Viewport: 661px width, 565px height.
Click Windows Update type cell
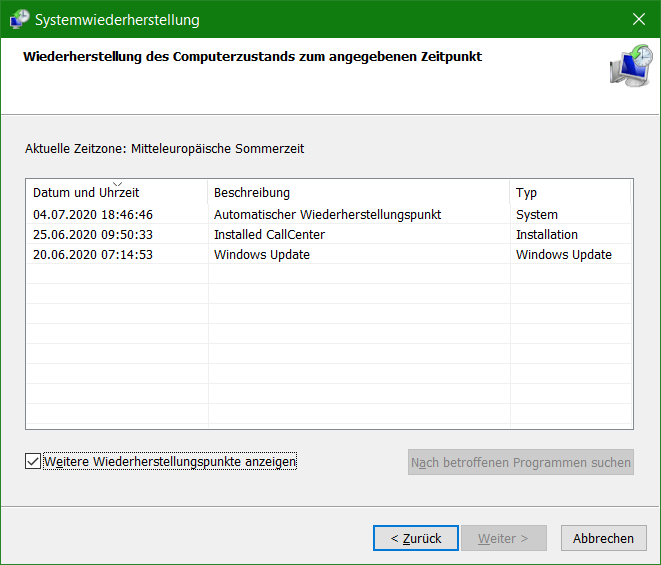point(564,255)
